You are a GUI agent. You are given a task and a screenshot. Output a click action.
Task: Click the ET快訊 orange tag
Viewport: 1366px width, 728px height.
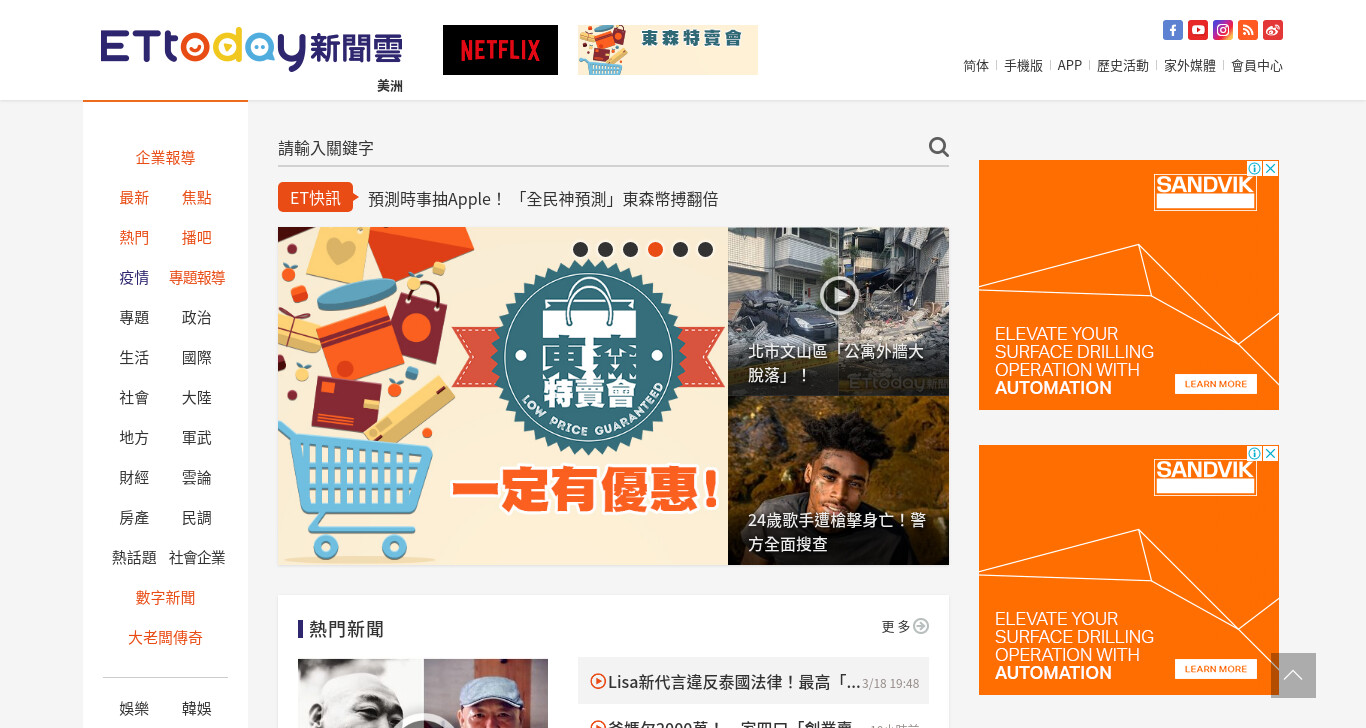[x=315, y=197]
